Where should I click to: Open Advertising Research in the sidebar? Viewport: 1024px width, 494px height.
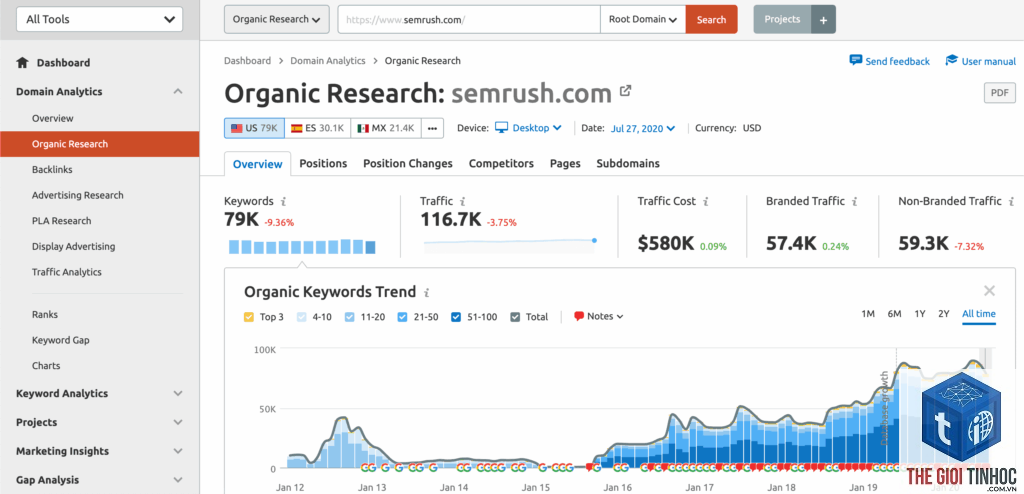coord(78,195)
